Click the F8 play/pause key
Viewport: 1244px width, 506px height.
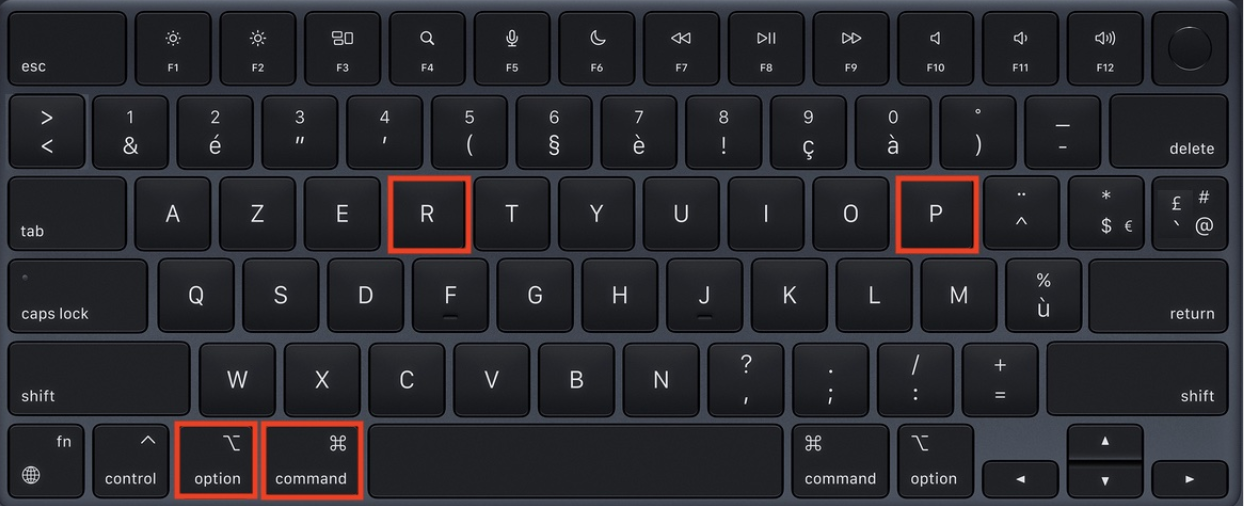[x=767, y=49]
